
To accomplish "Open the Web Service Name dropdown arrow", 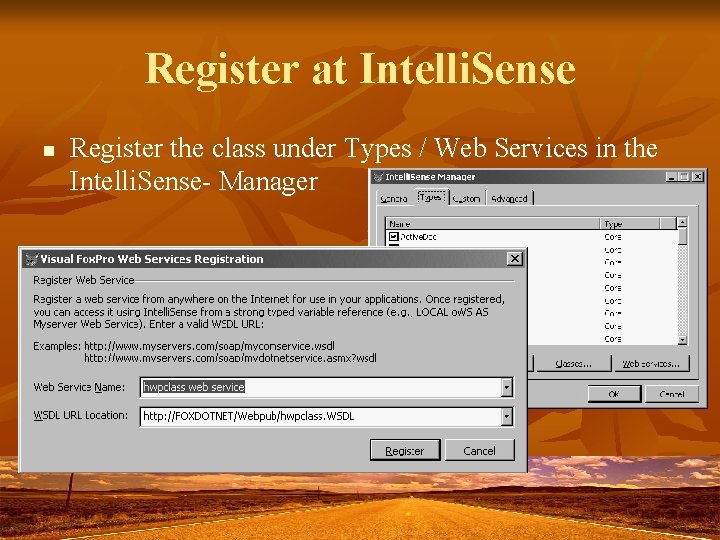I will pyautogui.click(x=506, y=387).
